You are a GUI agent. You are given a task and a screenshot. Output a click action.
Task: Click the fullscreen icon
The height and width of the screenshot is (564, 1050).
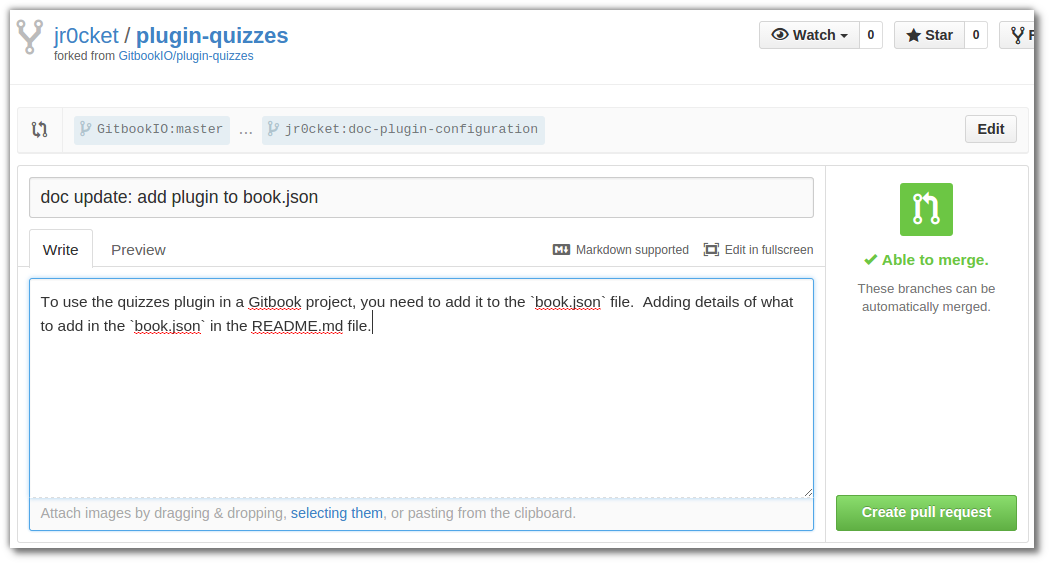coord(711,250)
